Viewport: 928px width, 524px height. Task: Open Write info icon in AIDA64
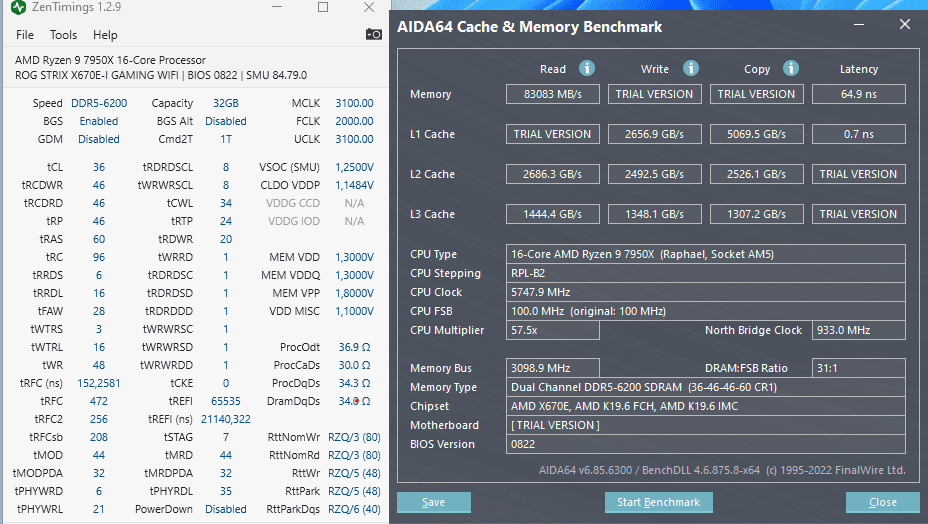tap(691, 68)
